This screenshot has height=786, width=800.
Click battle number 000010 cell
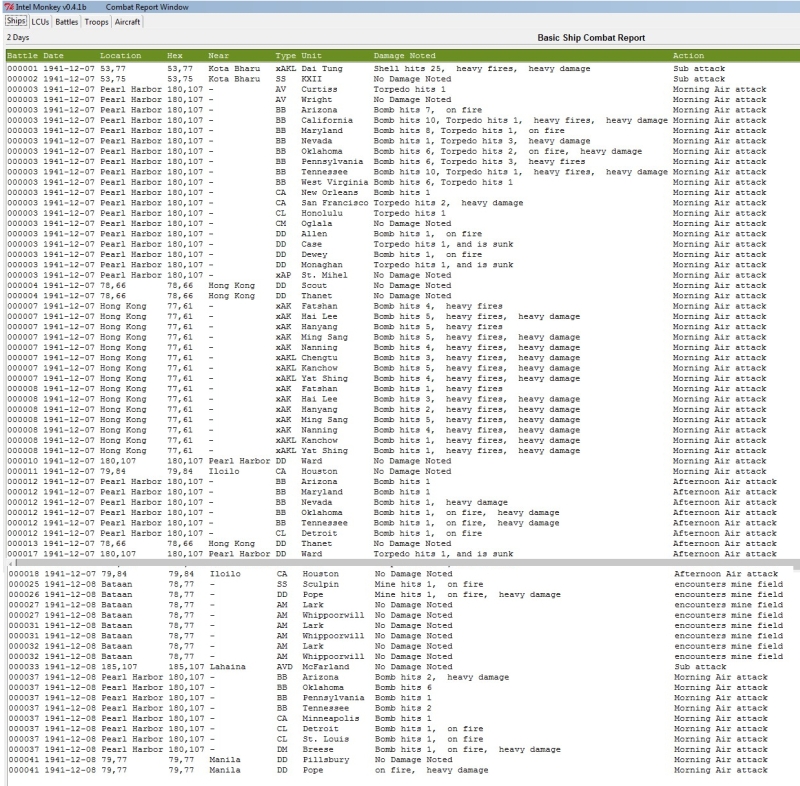[22, 461]
